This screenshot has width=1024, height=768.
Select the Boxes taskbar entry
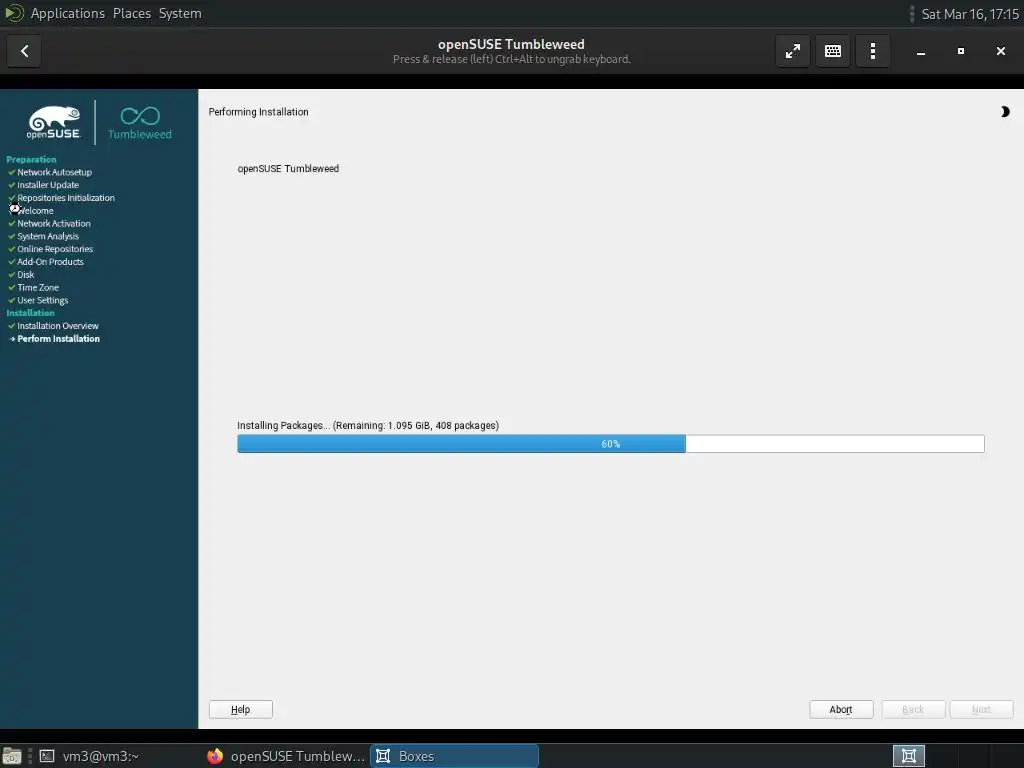(x=455, y=756)
